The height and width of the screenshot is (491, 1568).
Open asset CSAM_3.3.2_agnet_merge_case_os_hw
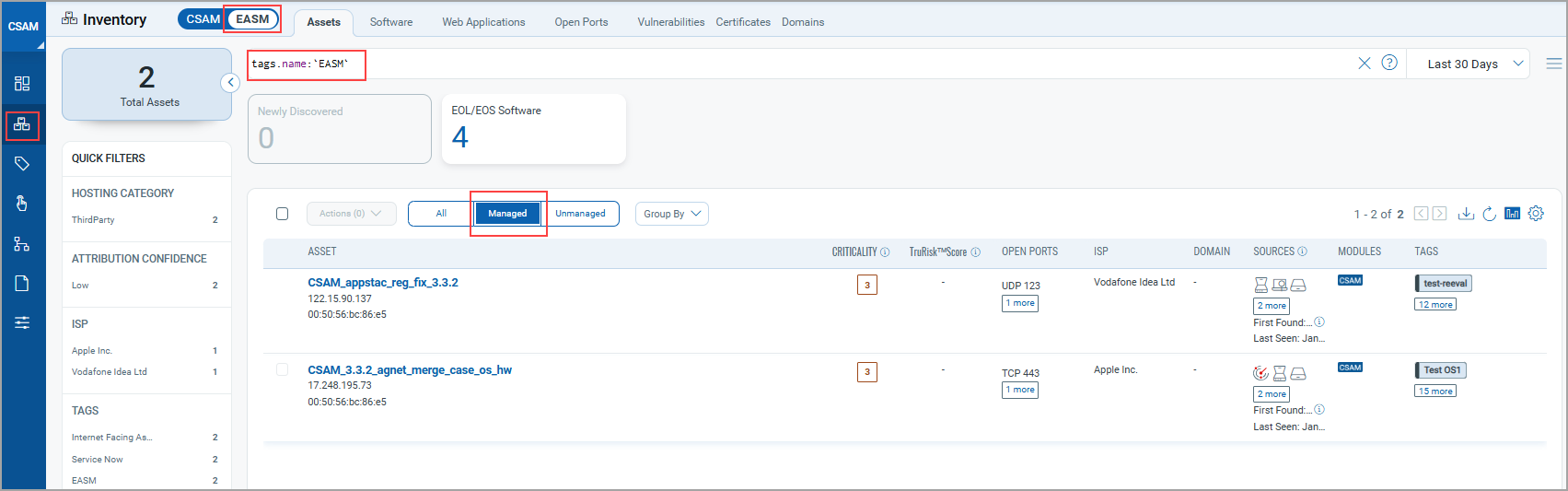410,370
